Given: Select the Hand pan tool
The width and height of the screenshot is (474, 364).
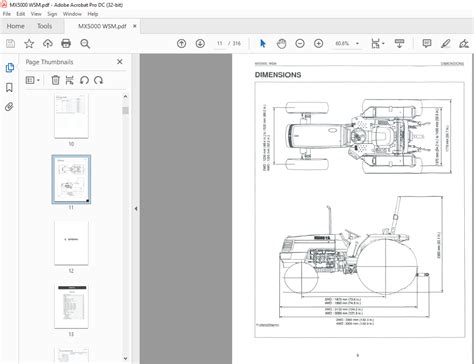Looking at the screenshot, I should [x=281, y=43].
